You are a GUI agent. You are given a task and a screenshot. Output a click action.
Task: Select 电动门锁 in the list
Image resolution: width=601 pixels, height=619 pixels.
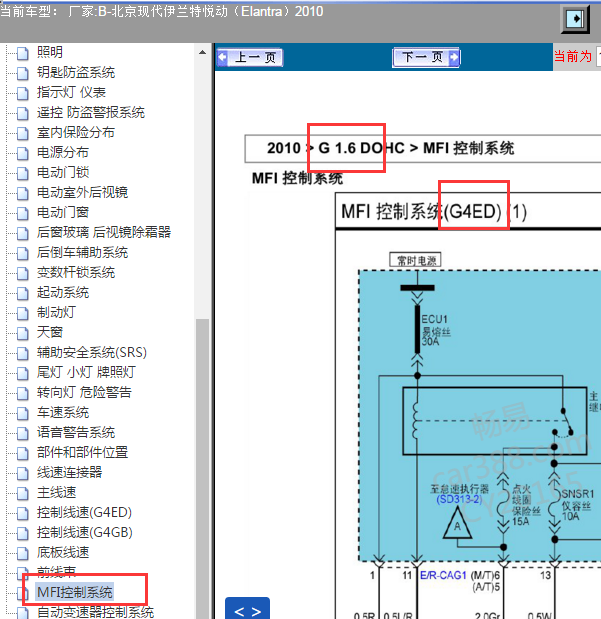[63, 173]
